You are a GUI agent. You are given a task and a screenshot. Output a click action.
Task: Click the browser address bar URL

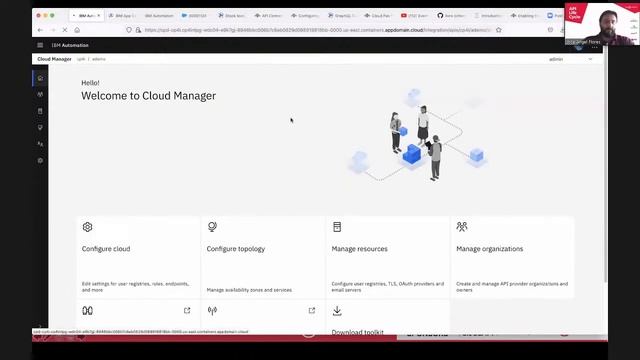click(x=317, y=30)
